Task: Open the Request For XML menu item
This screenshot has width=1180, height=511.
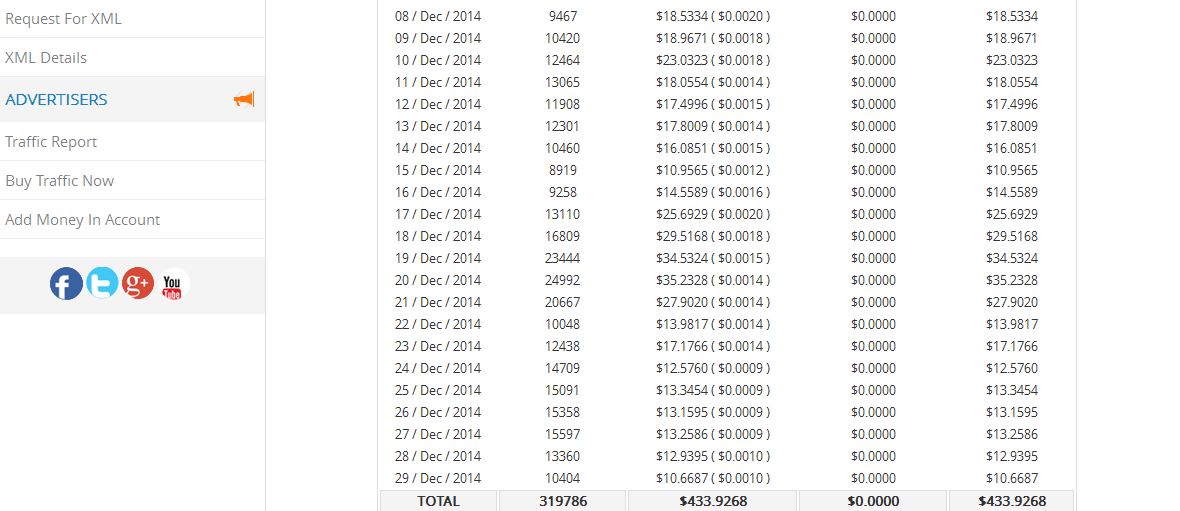Action: click(63, 19)
